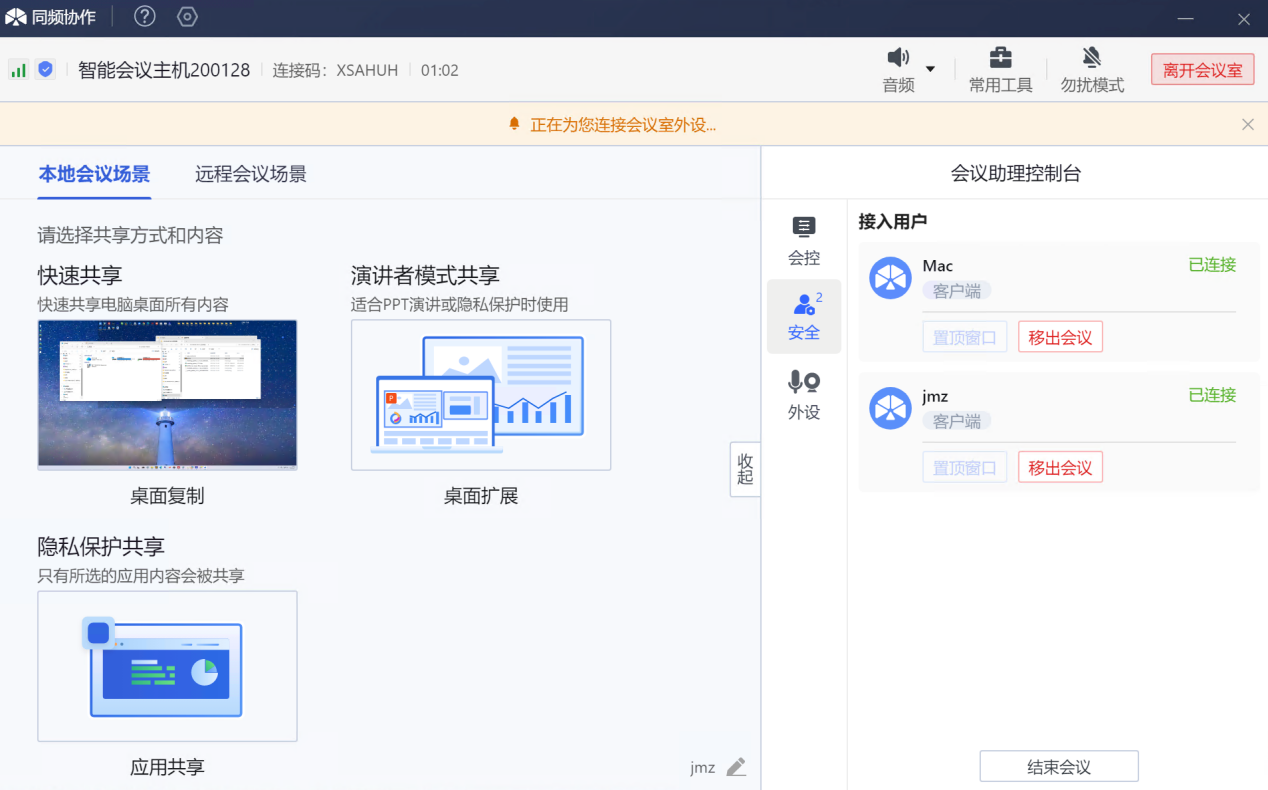Click the blue security shield icon
The height and width of the screenshot is (790, 1268).
click(45, 70)
